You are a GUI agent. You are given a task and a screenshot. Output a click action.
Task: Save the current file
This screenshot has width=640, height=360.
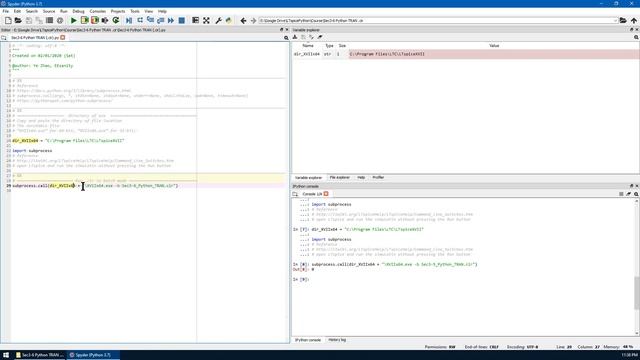29,20
